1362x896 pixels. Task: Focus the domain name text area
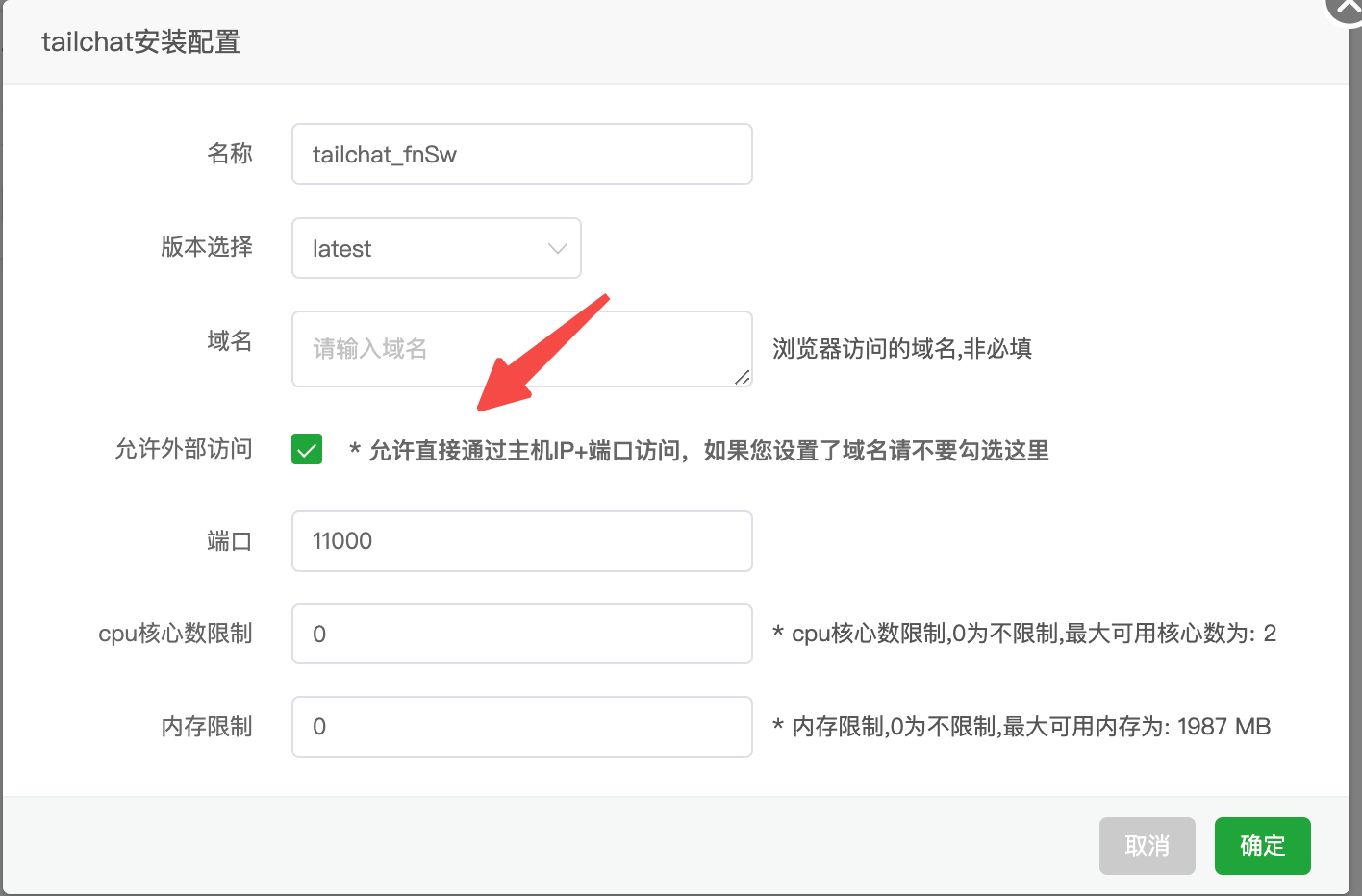click(x=521, y=348)
